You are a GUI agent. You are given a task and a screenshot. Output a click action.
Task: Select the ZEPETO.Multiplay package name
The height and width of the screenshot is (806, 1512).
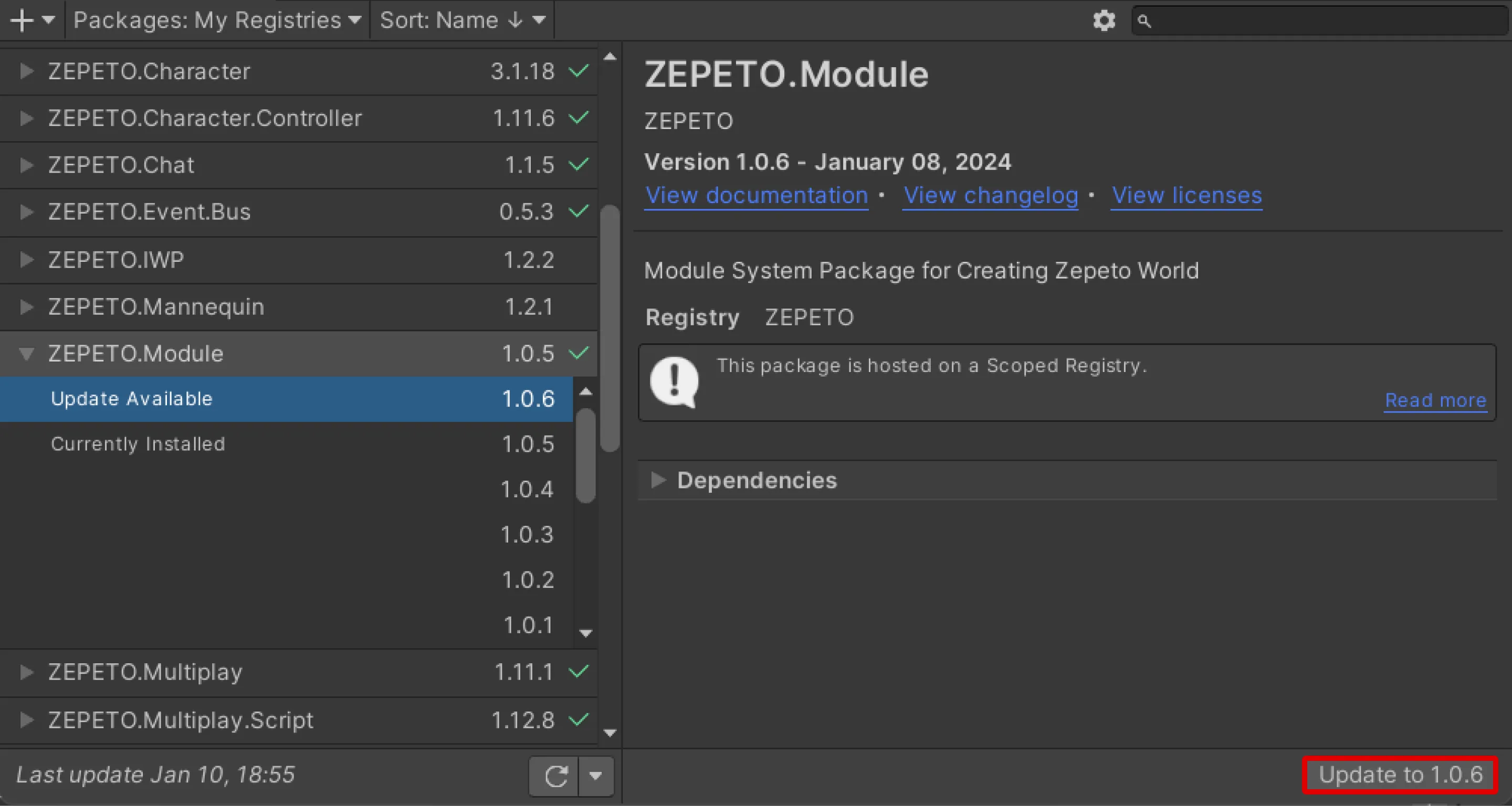point(145,672)
